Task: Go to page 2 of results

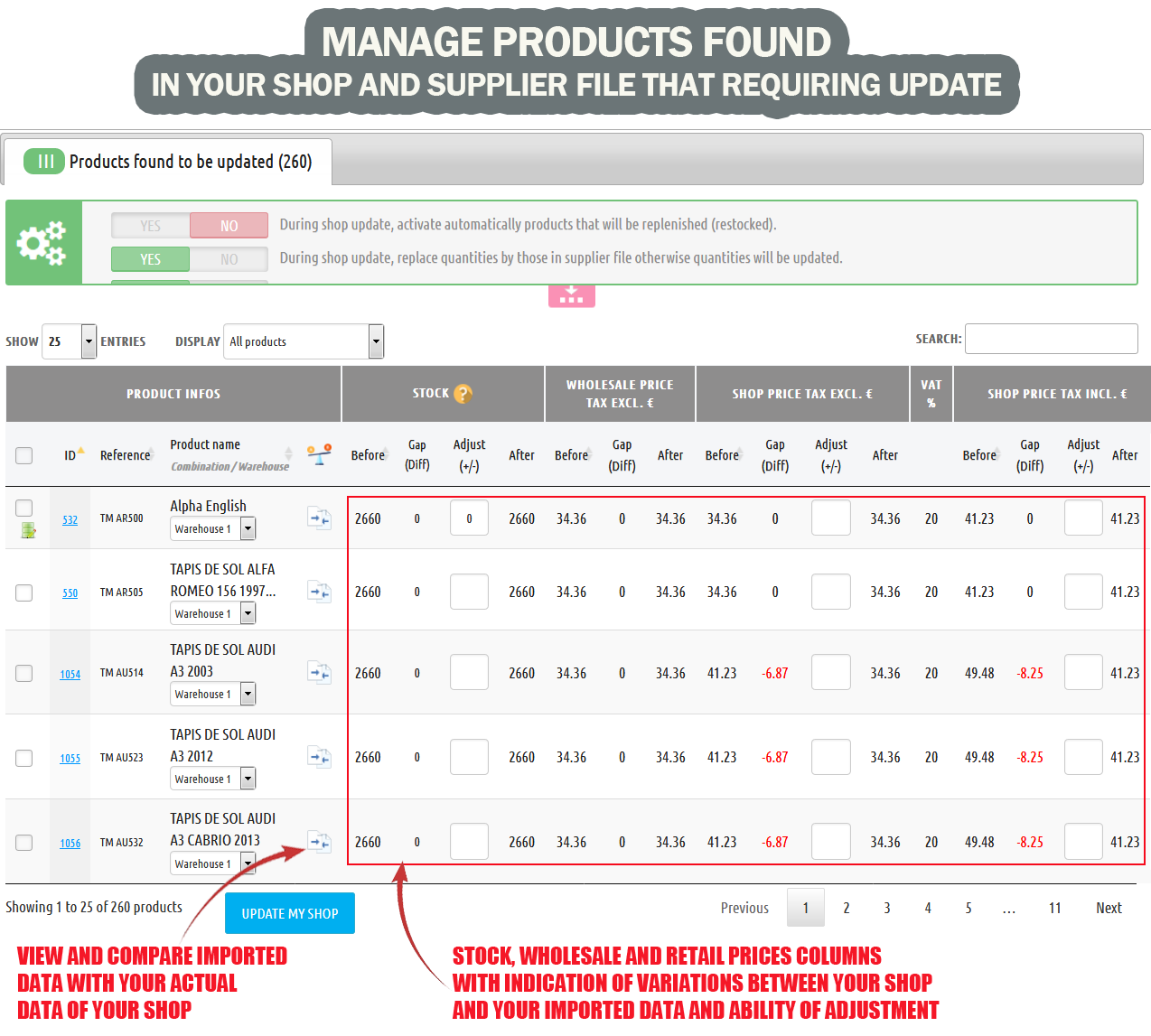Action: point(846,908)
